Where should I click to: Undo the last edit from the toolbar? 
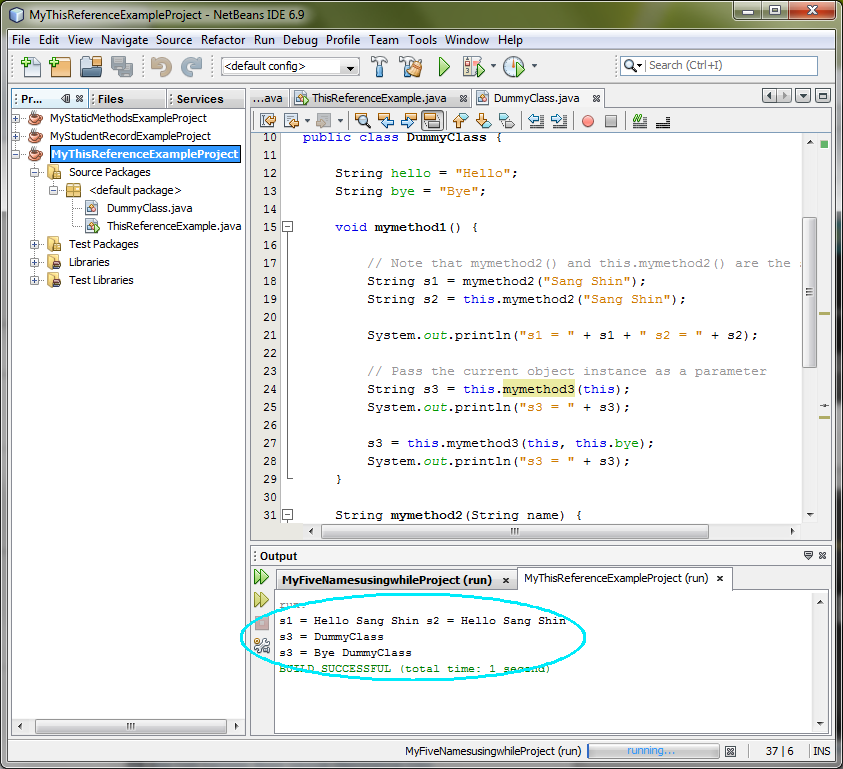(161, 66)
